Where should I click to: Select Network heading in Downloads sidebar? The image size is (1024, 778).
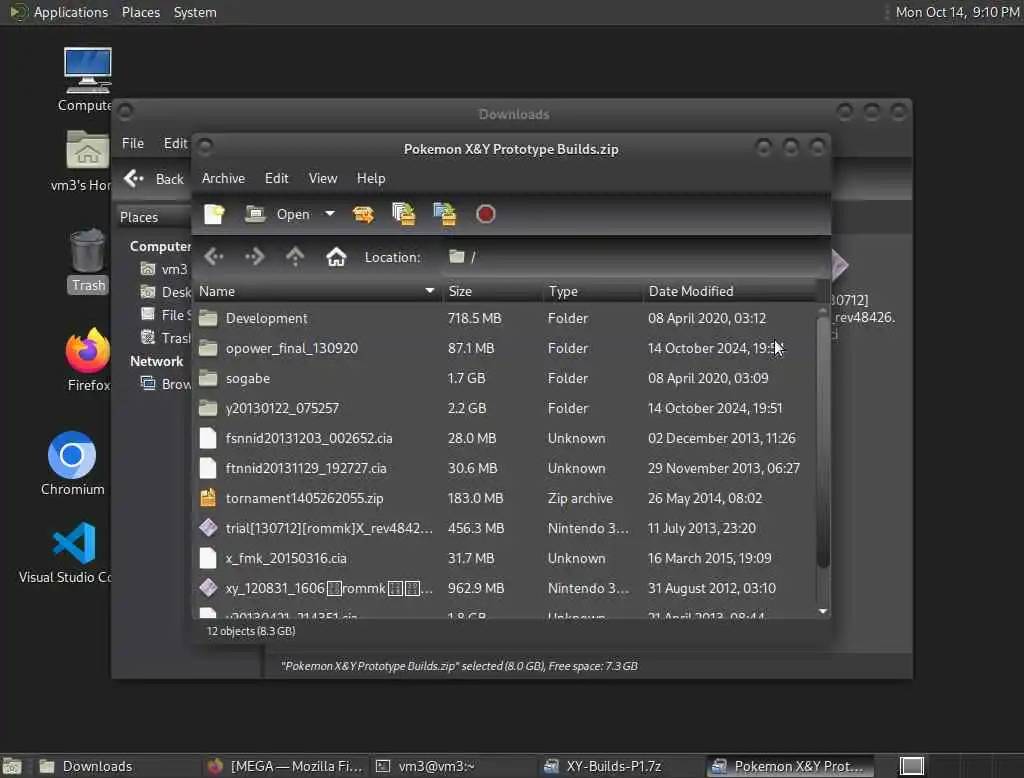pos(156,361)
